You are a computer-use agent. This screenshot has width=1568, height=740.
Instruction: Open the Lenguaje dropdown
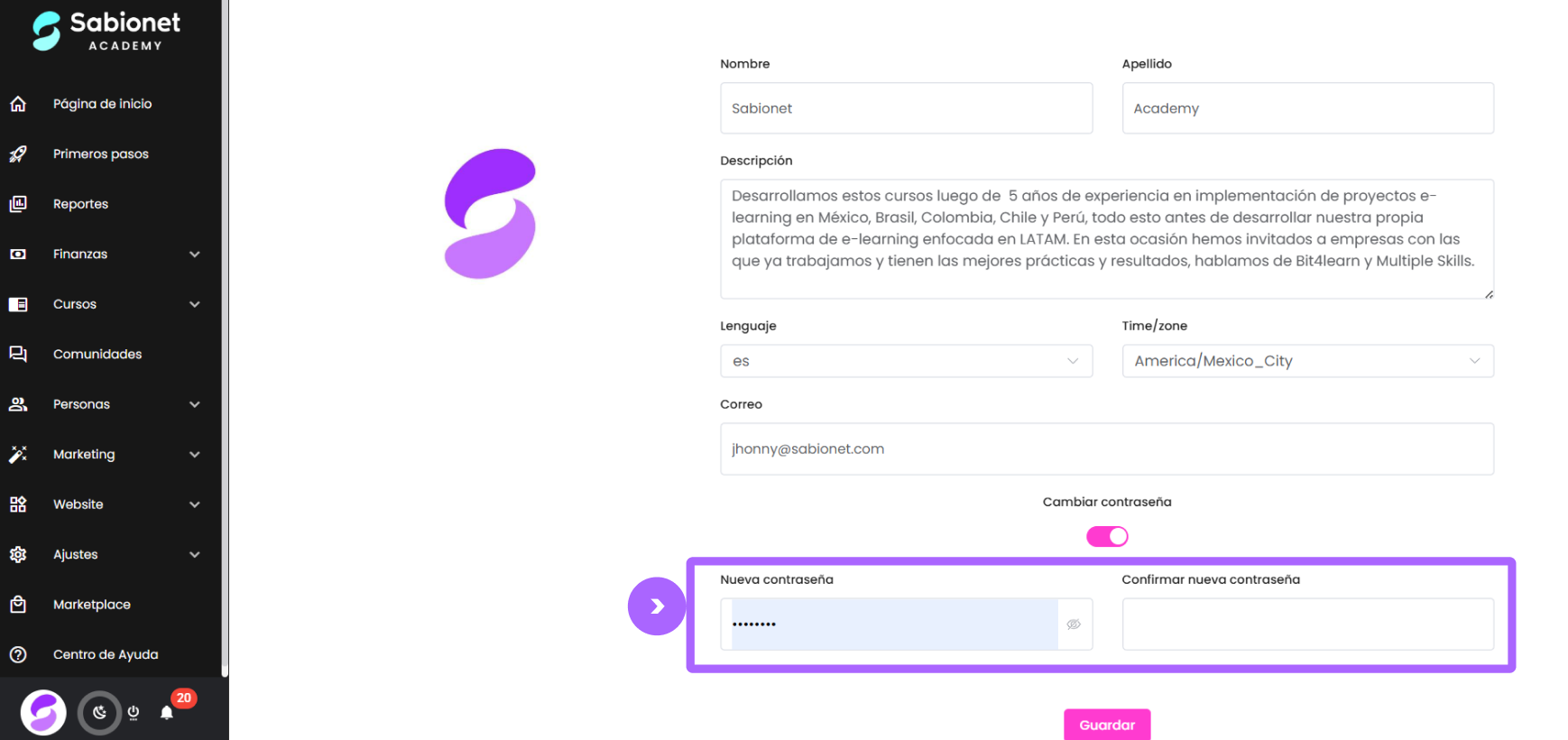point(906,361)
